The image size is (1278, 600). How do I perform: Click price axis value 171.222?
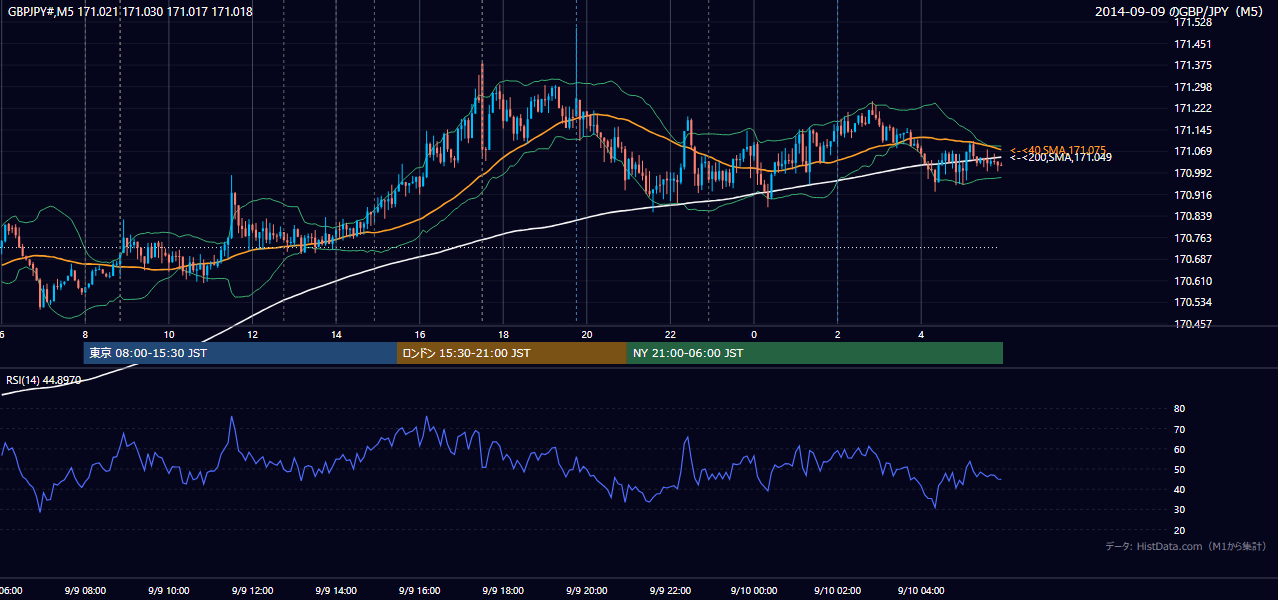click(1193, 108)
